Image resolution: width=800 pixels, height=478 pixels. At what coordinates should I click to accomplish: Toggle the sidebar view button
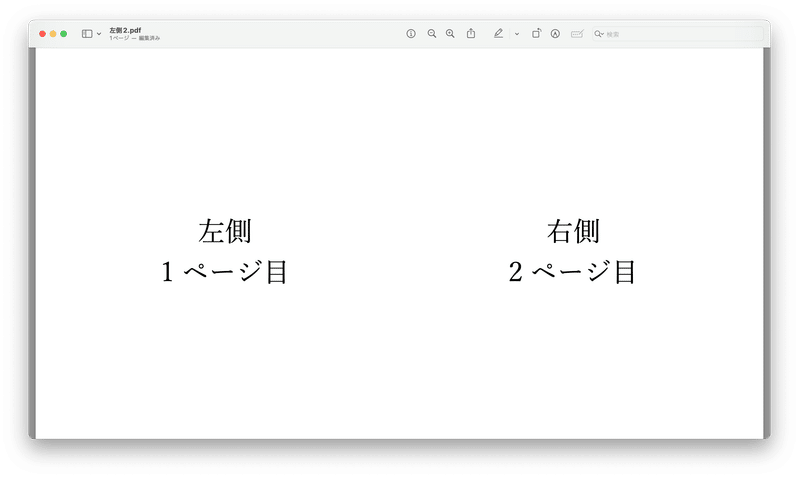87,34
